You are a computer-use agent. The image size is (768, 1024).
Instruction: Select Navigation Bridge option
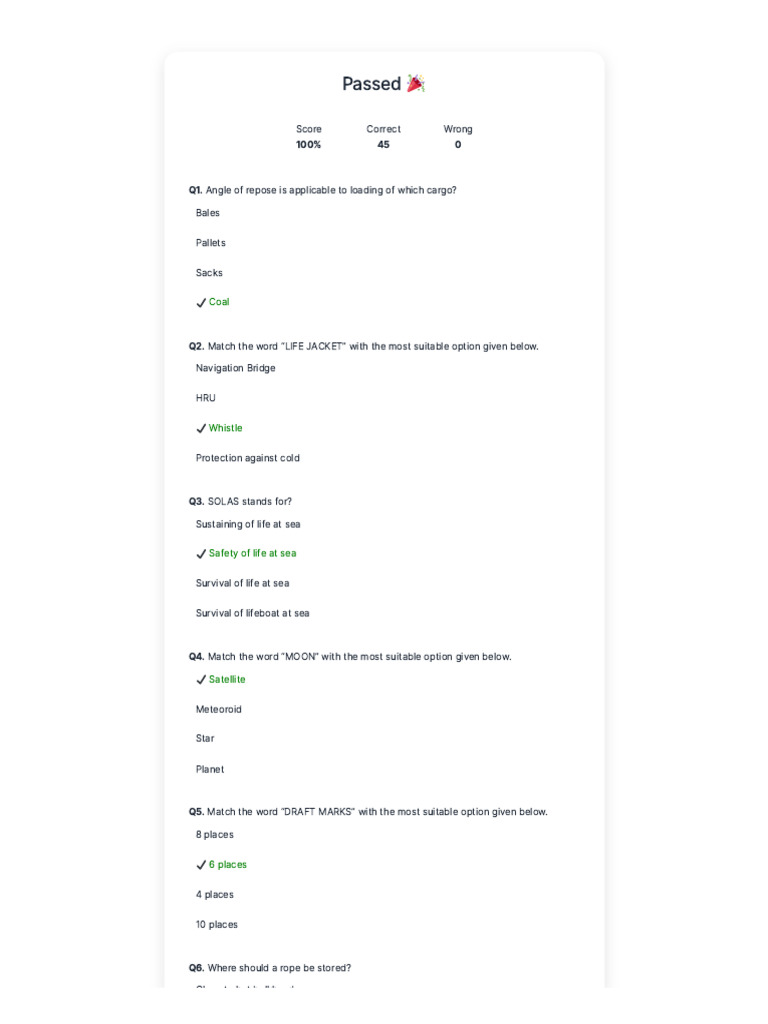[236, 368]
